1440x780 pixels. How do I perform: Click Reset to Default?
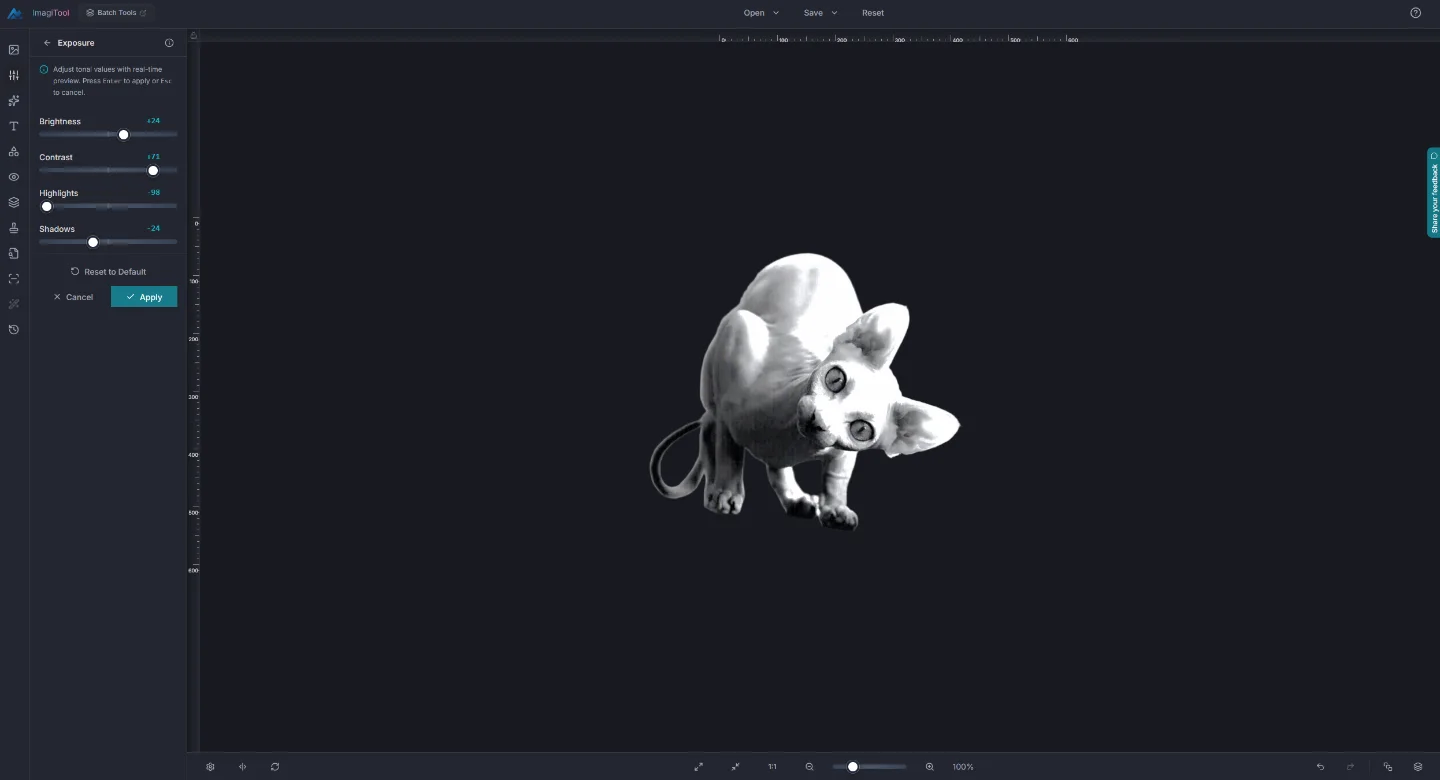tap(108, 272)
